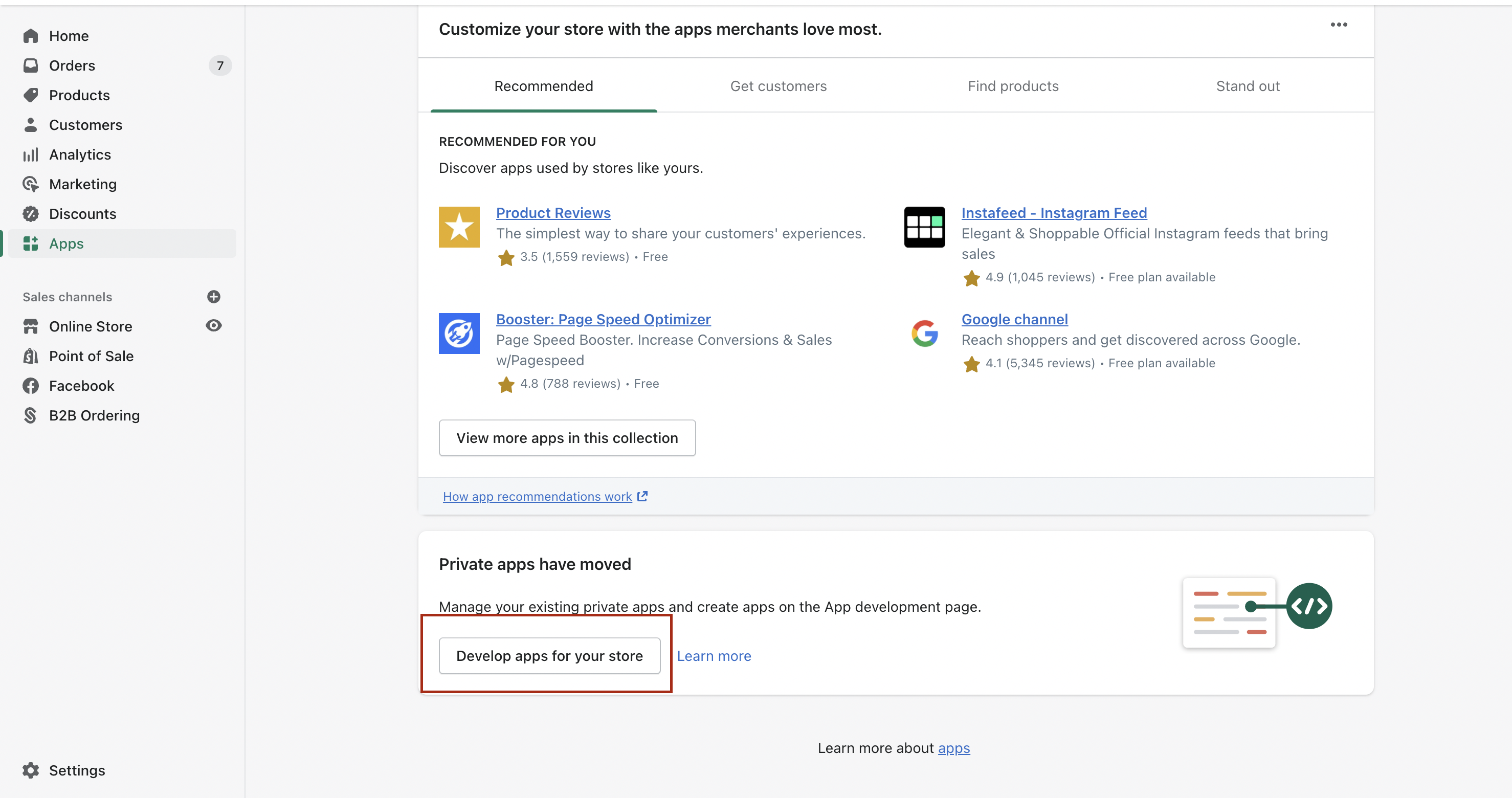Screen dimensions: 1512x798
Task: Add a sales channel with plus icon
Action: pyautogui.click(x=214, y=297)
